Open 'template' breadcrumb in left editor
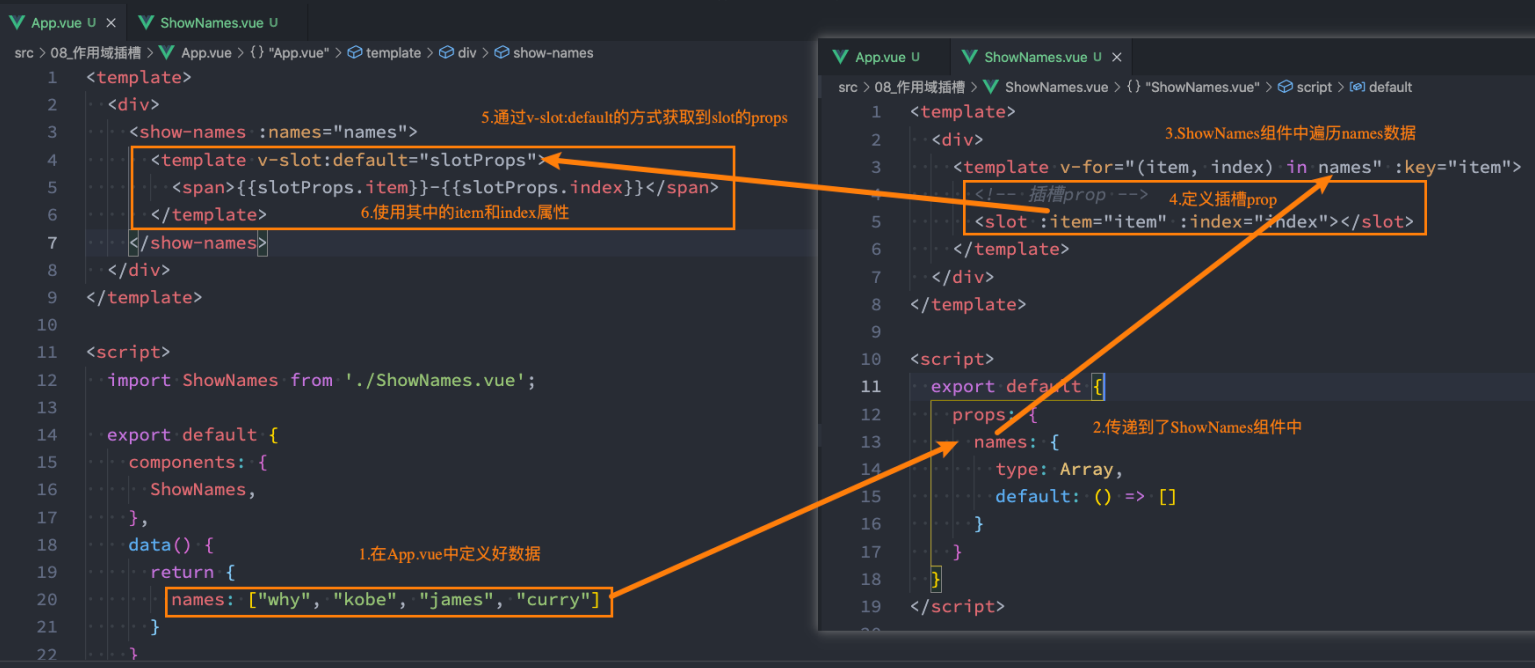This screenshot has width=1535, height=668. (384, 53)
